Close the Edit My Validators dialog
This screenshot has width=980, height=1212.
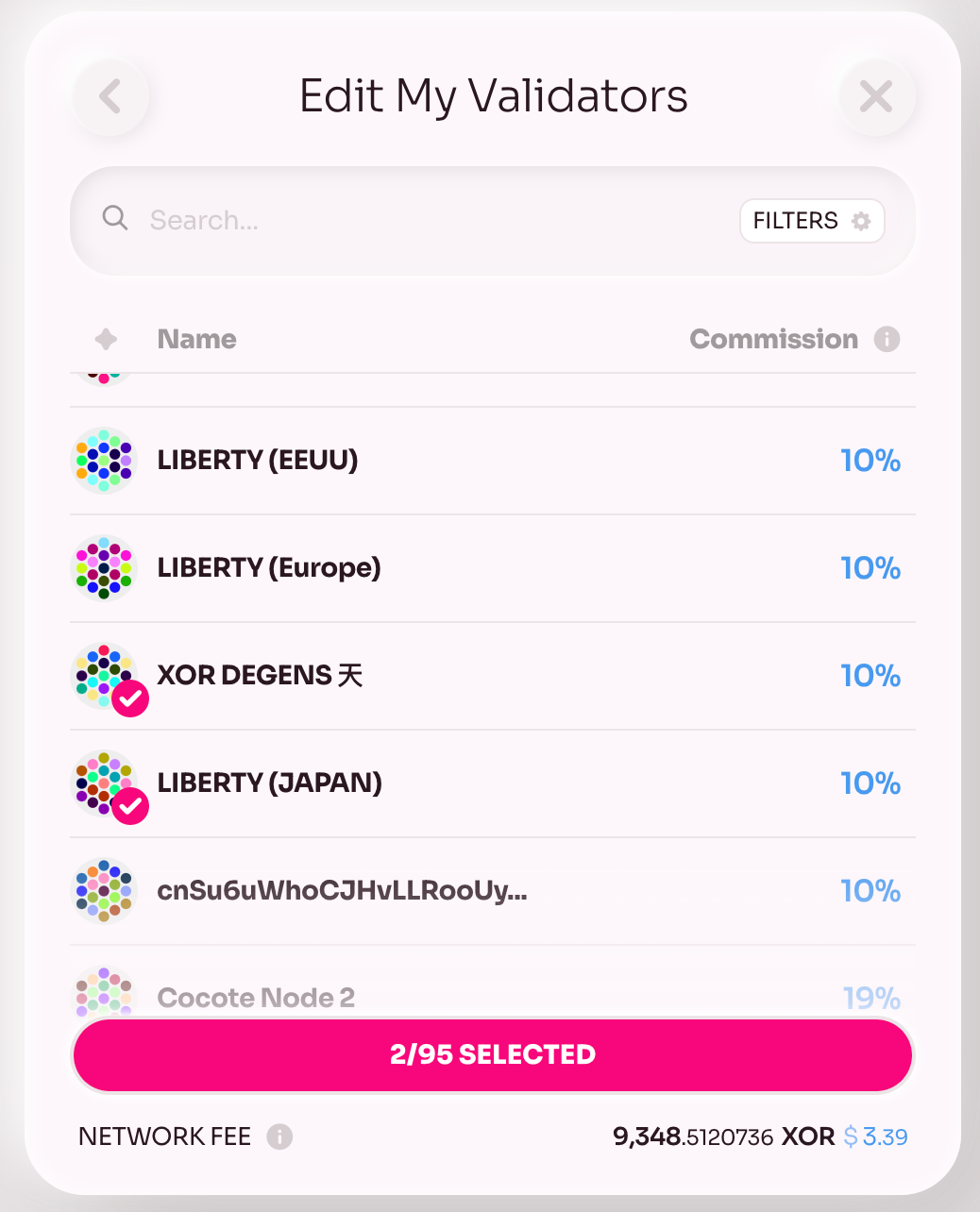[876, 96]
